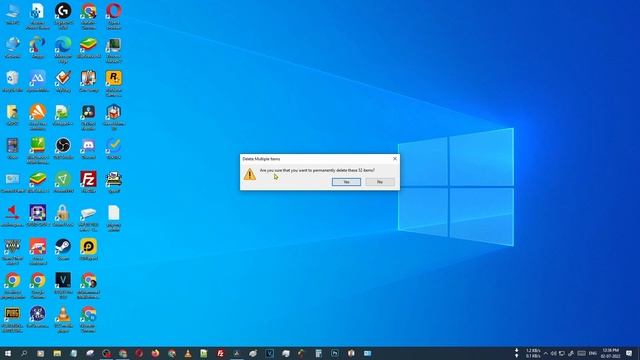Viewport: 640px width, 360px height.
Task: Select the VEGAS Pro desktop shortcut
Action: point(63,285)
